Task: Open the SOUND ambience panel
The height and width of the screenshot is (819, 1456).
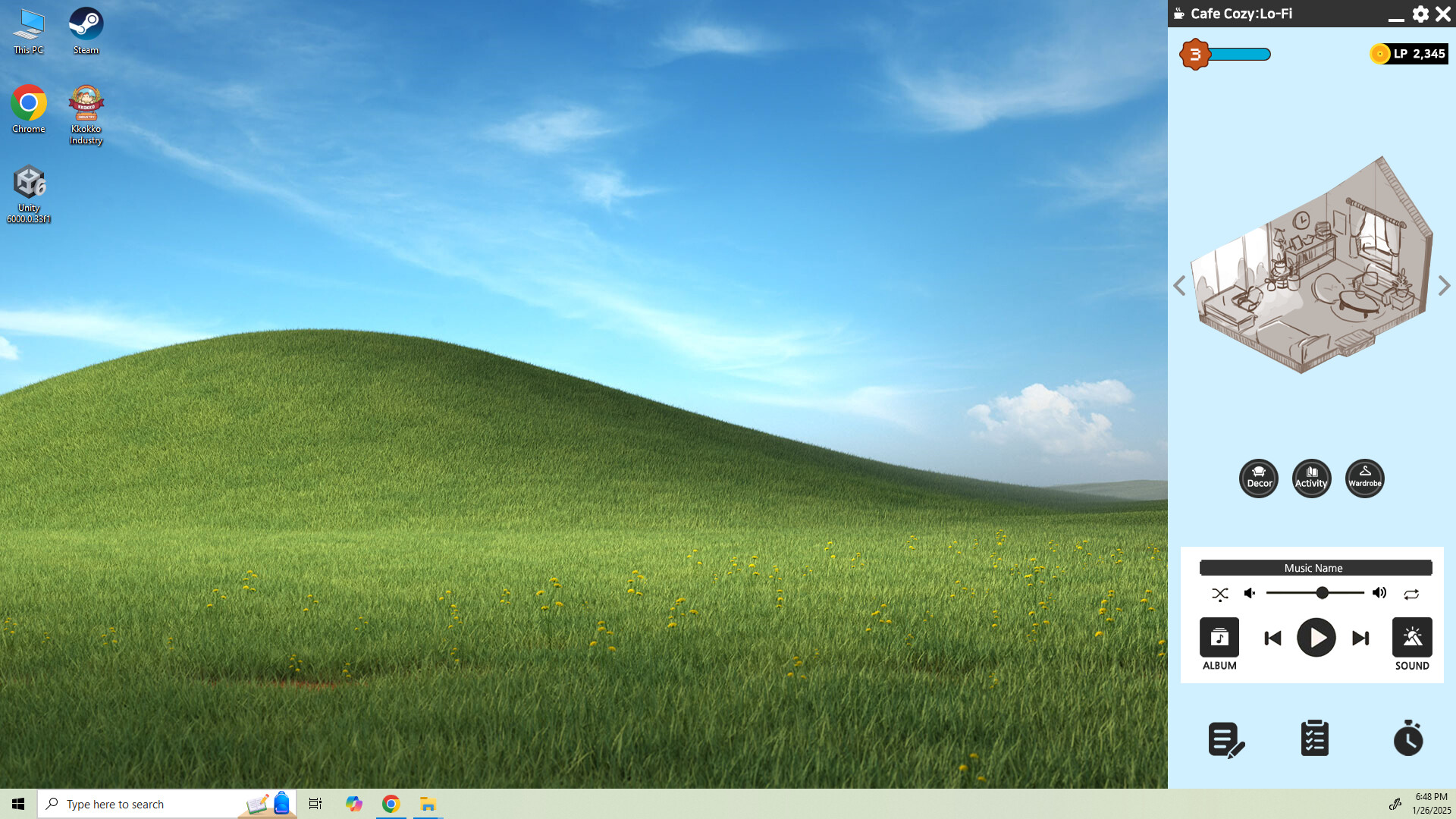Action: [x=1412, y=644]
